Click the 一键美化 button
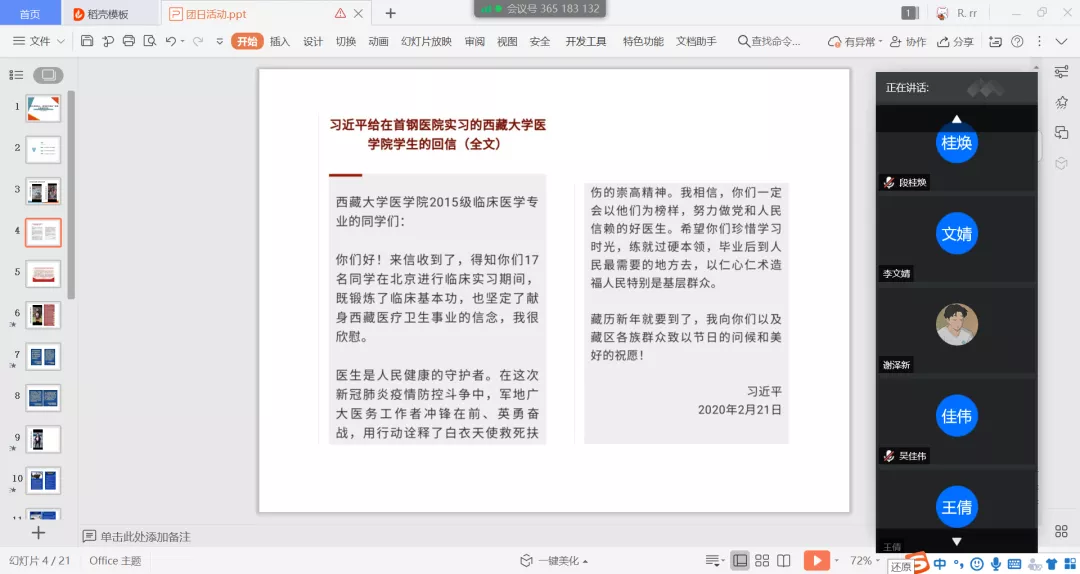 pyautogui.click(x=554, y=561)
